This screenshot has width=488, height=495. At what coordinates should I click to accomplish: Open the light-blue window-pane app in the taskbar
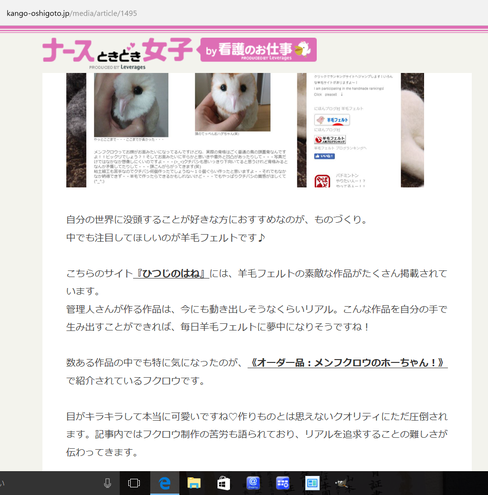pyautogui.click(x=312, y=483)
